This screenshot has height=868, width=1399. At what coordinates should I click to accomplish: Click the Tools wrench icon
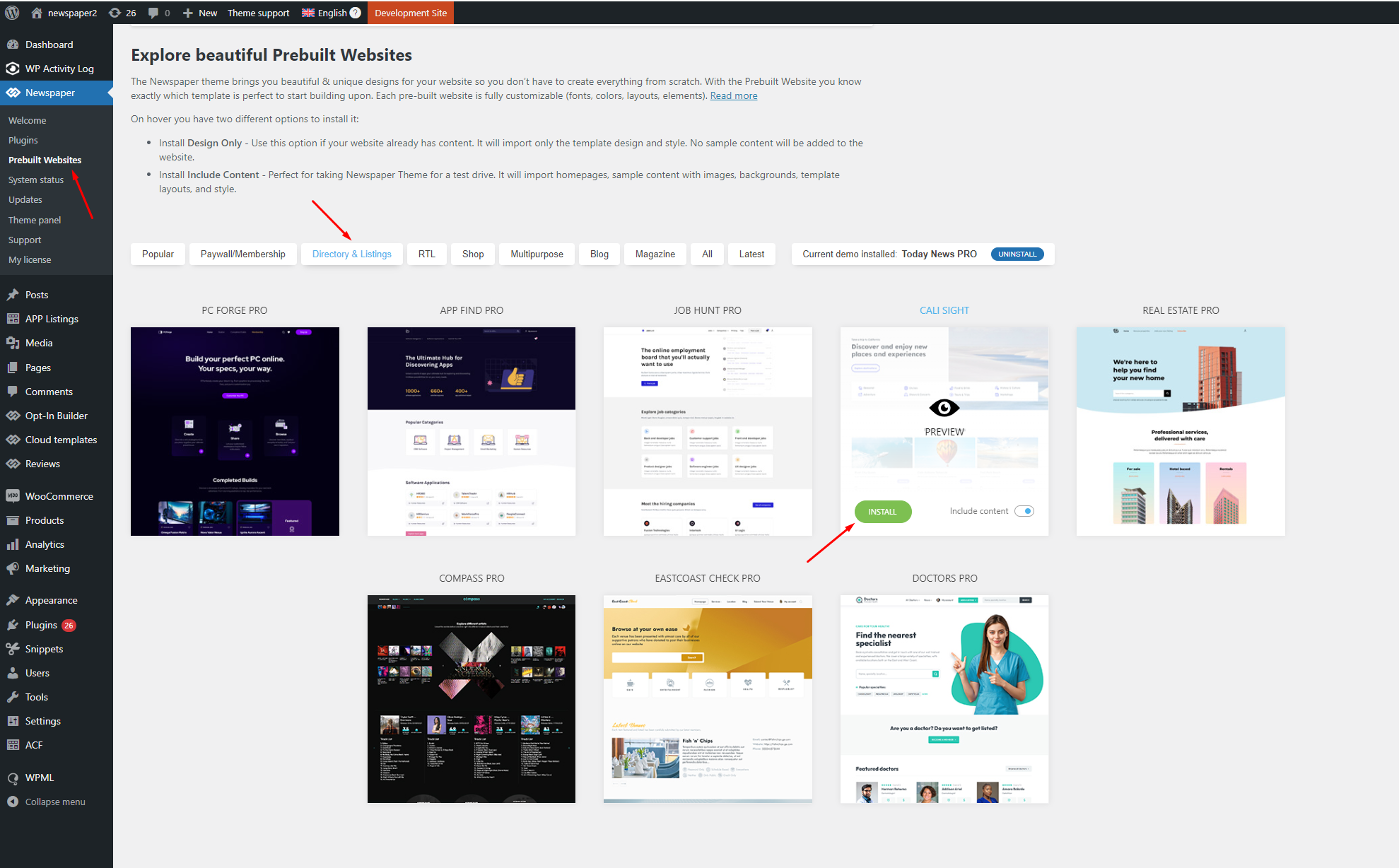13,697
